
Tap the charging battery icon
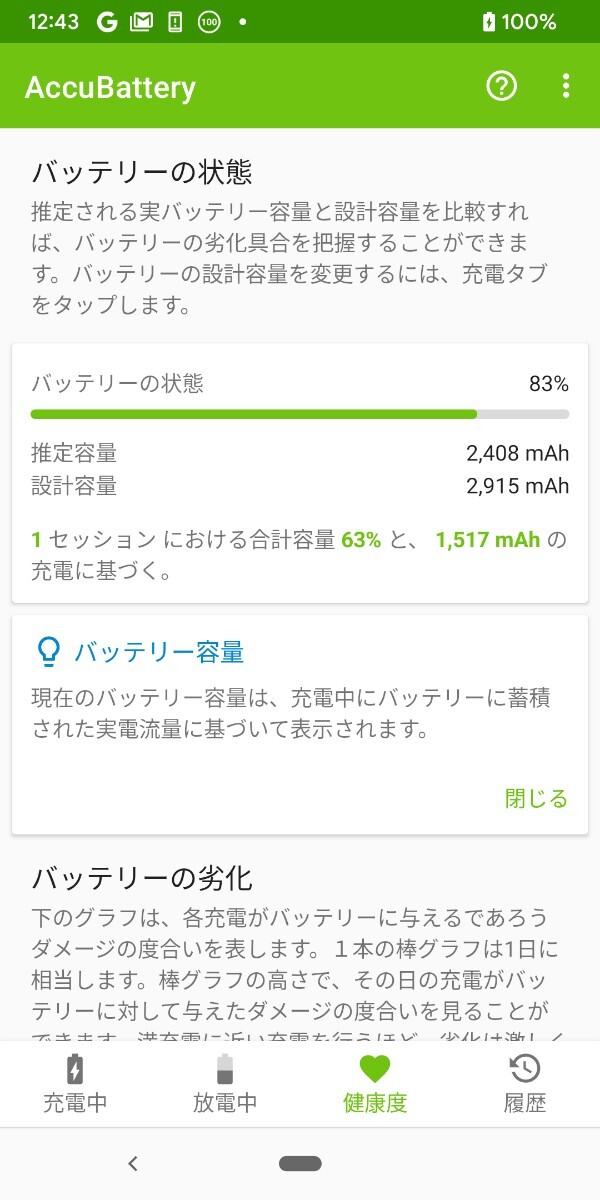75,1069
